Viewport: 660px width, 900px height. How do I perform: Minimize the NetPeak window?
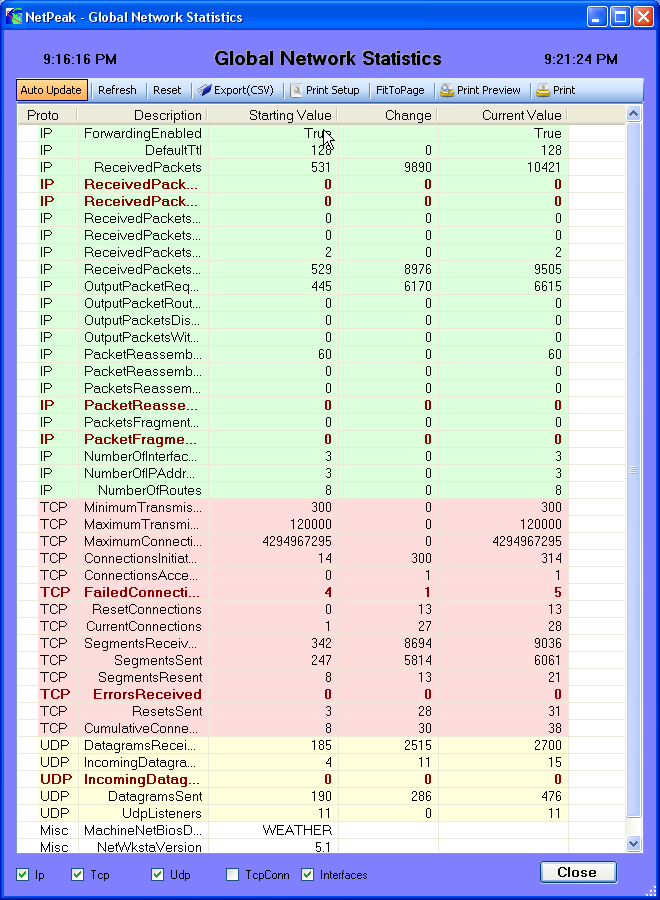point(597,17)
